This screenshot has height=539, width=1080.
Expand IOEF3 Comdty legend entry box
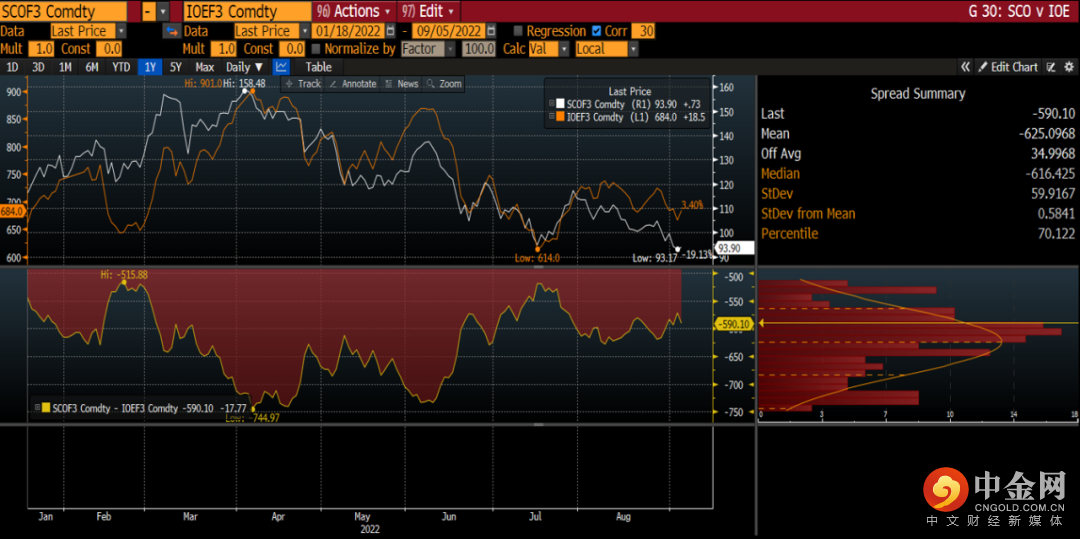point(551,117)
